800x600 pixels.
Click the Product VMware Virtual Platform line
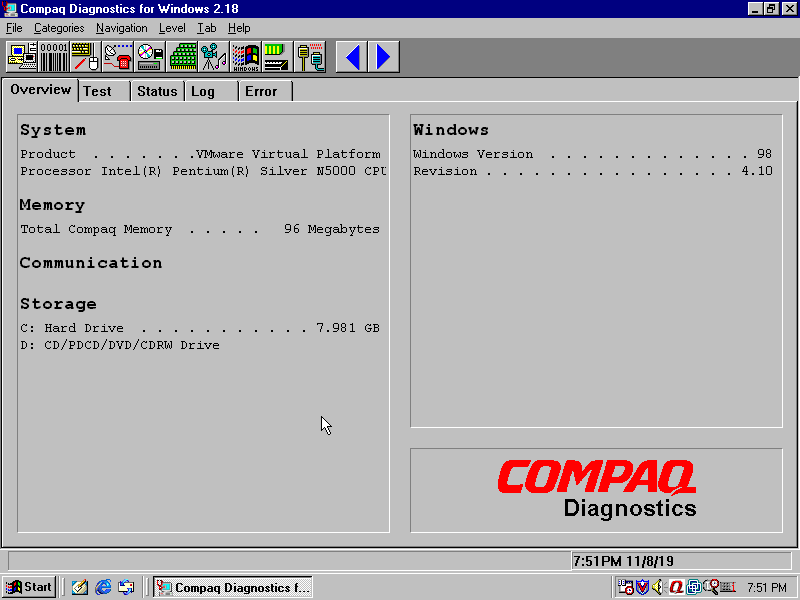(x=201, y=154)
